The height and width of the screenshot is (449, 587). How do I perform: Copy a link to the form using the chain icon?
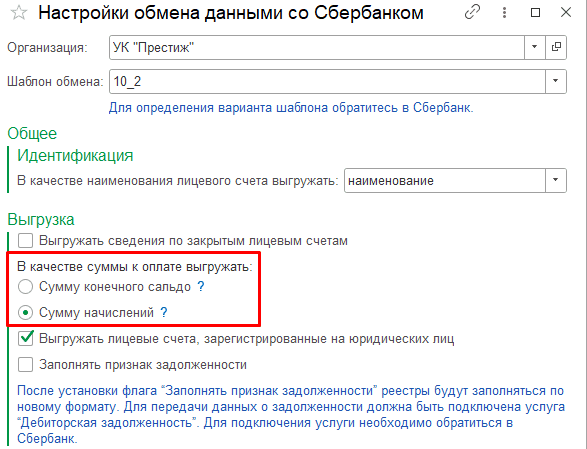[472, 13]
